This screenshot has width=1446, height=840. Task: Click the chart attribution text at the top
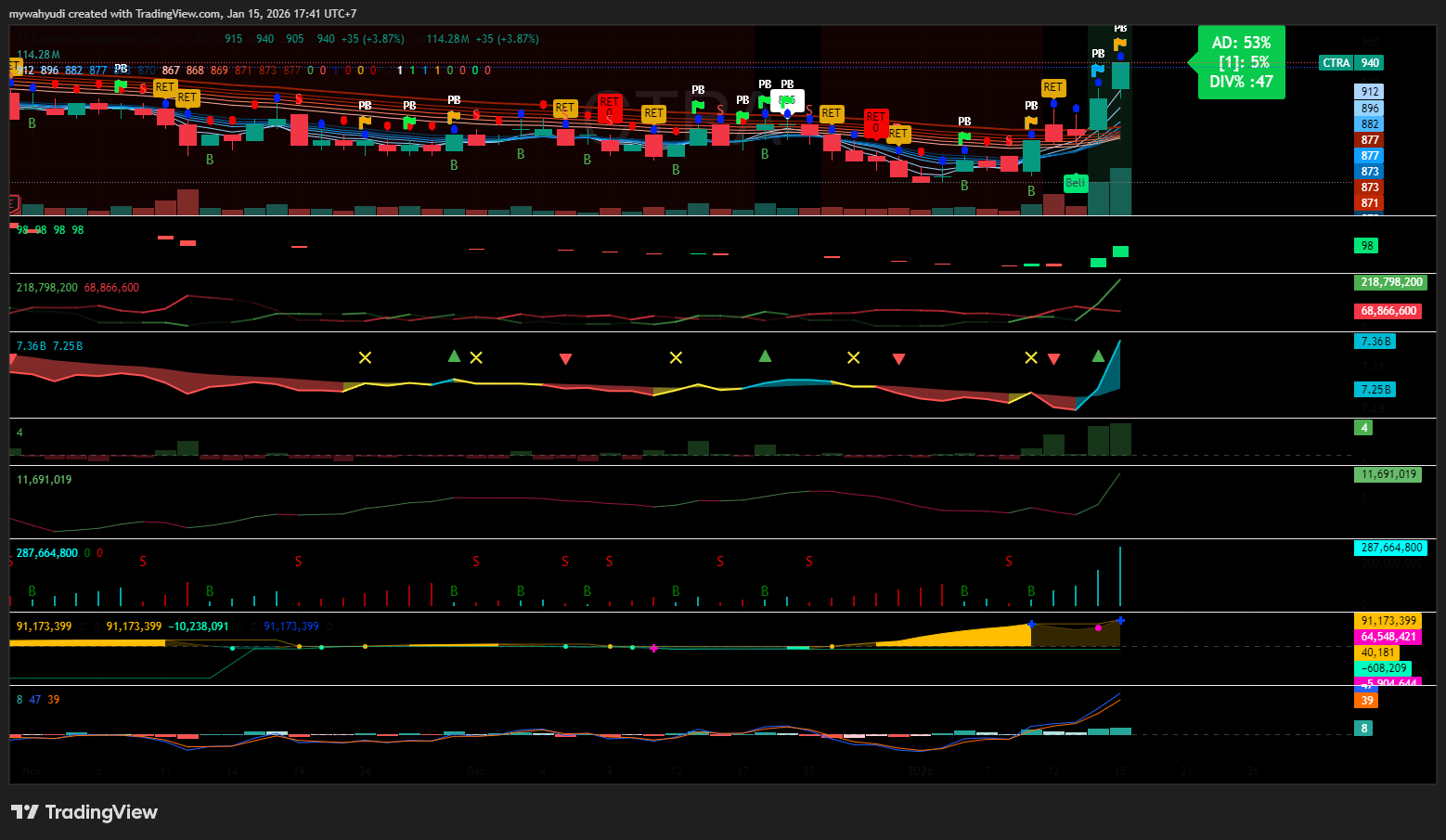coord(183,14)
